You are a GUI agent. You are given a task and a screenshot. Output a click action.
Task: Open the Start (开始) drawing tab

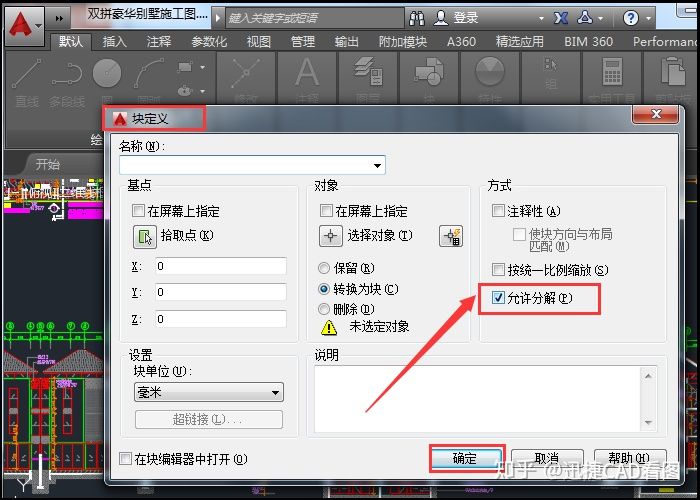(x=48, y=164)
